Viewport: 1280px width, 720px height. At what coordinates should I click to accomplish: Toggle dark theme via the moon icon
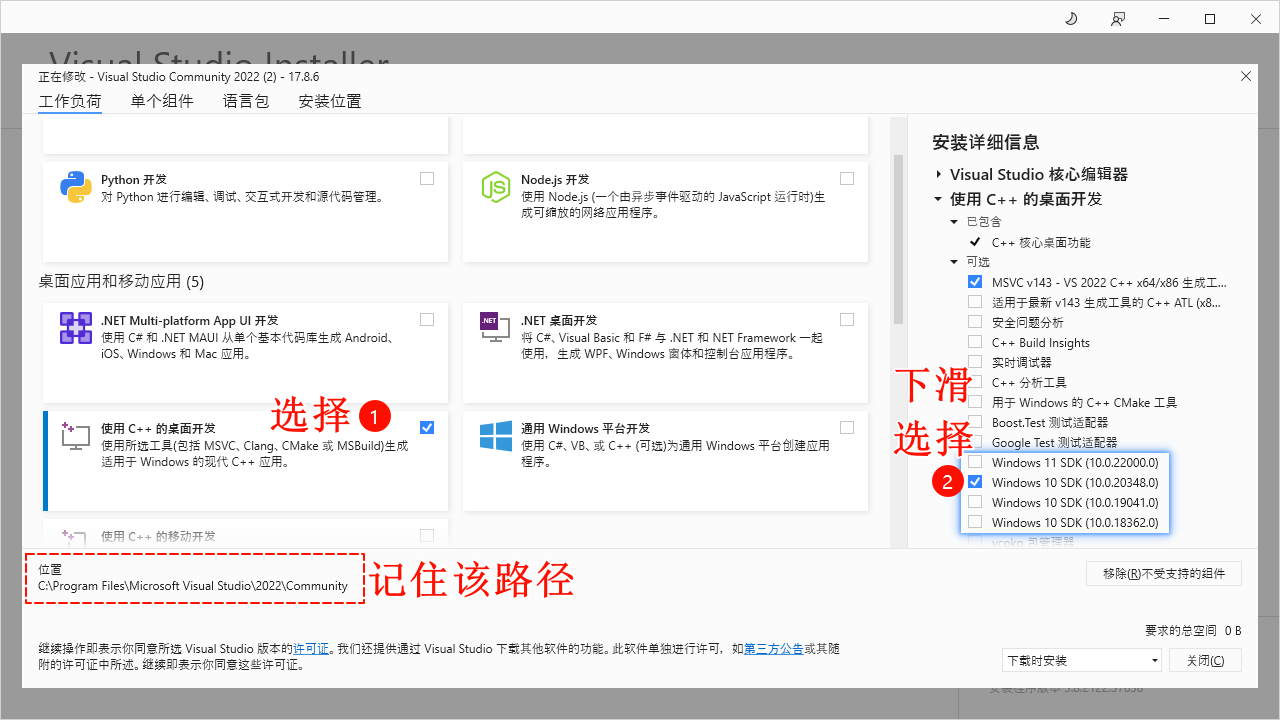(1070, 18)
